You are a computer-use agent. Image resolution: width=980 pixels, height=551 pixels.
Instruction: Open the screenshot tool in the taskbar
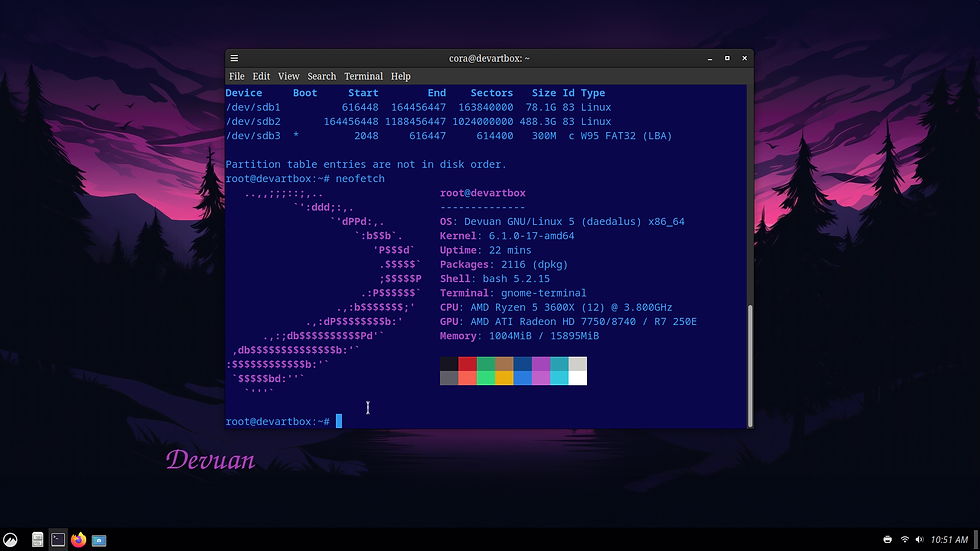[99, 540]
